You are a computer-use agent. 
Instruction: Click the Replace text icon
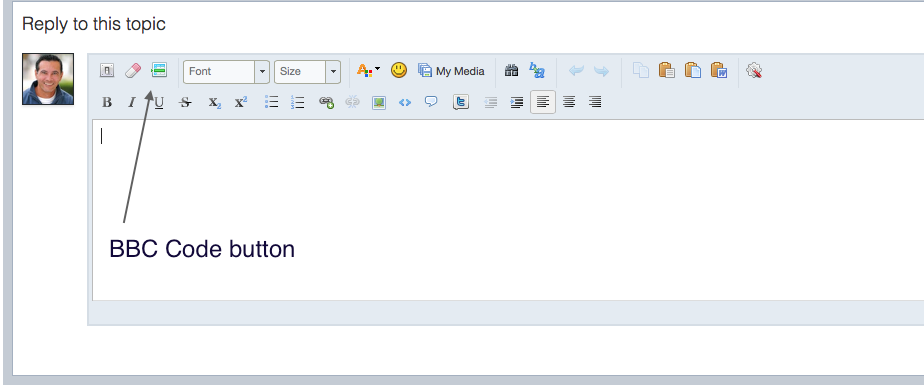pos(537,71)
